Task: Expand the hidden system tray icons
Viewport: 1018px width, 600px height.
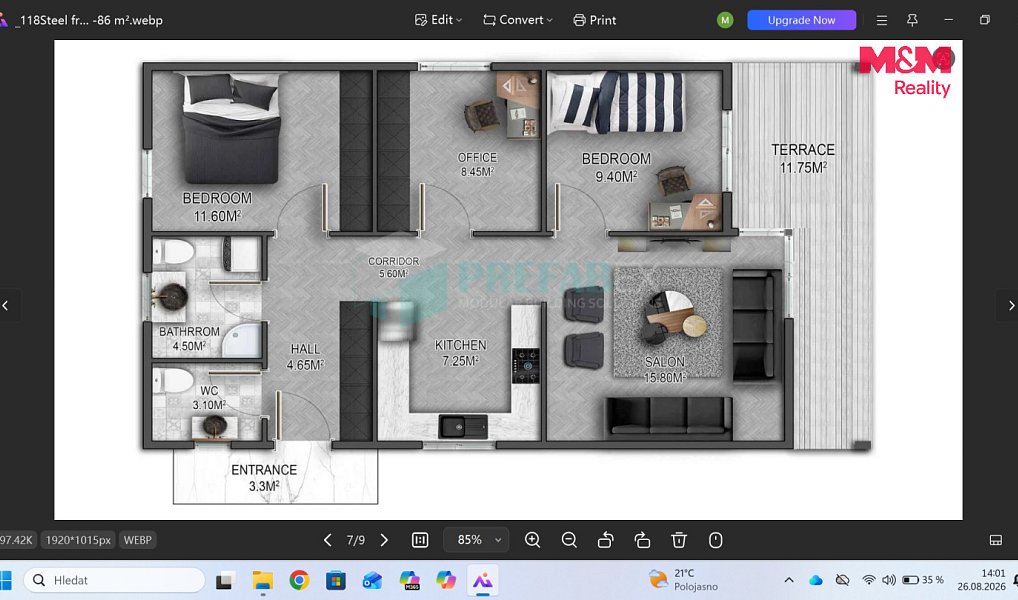Action: coord(789,580)
